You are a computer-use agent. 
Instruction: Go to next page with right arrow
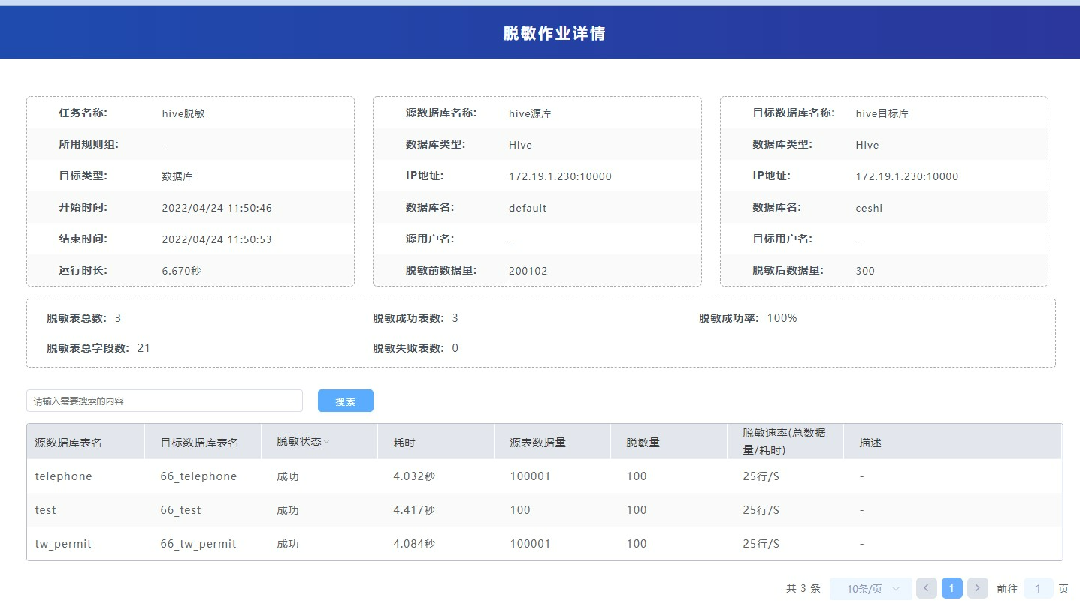pyautogui.click(x=978, y=589)
